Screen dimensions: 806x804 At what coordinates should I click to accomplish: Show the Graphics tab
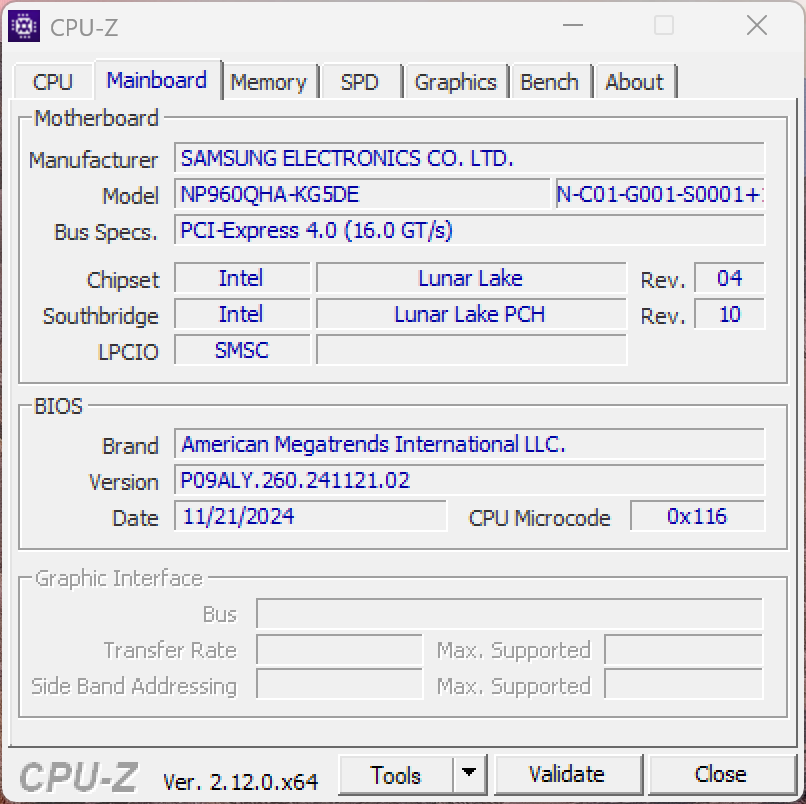pos(455,82)
